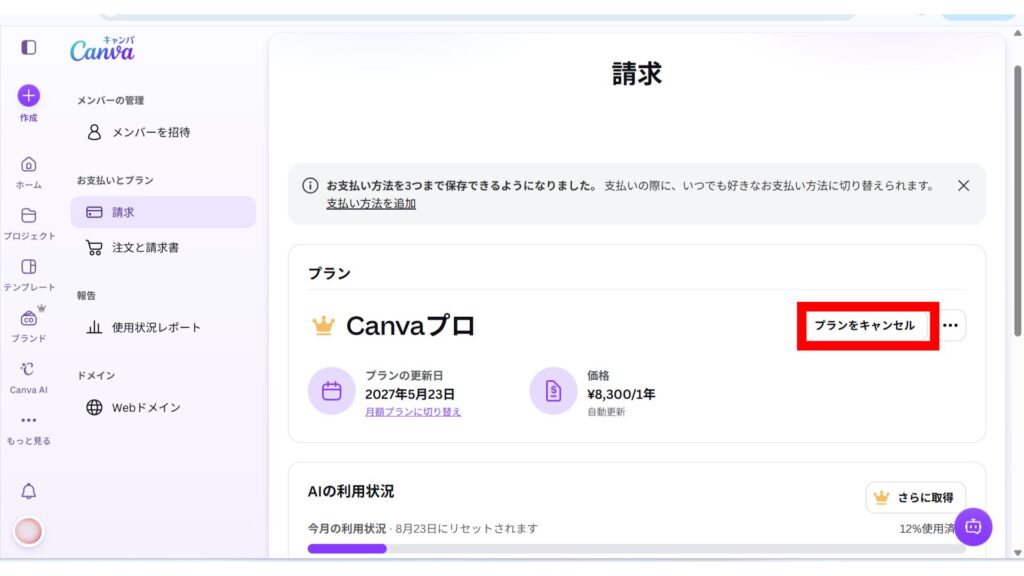Click the Canva logo
Screen dimensions: 1024x576
coord(103,49)
